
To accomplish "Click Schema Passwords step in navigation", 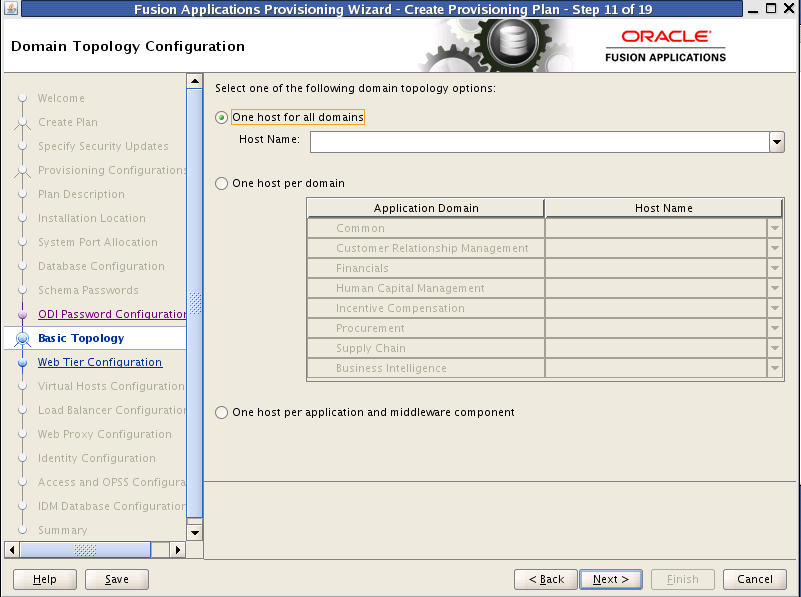I will [x=88, y=290].
